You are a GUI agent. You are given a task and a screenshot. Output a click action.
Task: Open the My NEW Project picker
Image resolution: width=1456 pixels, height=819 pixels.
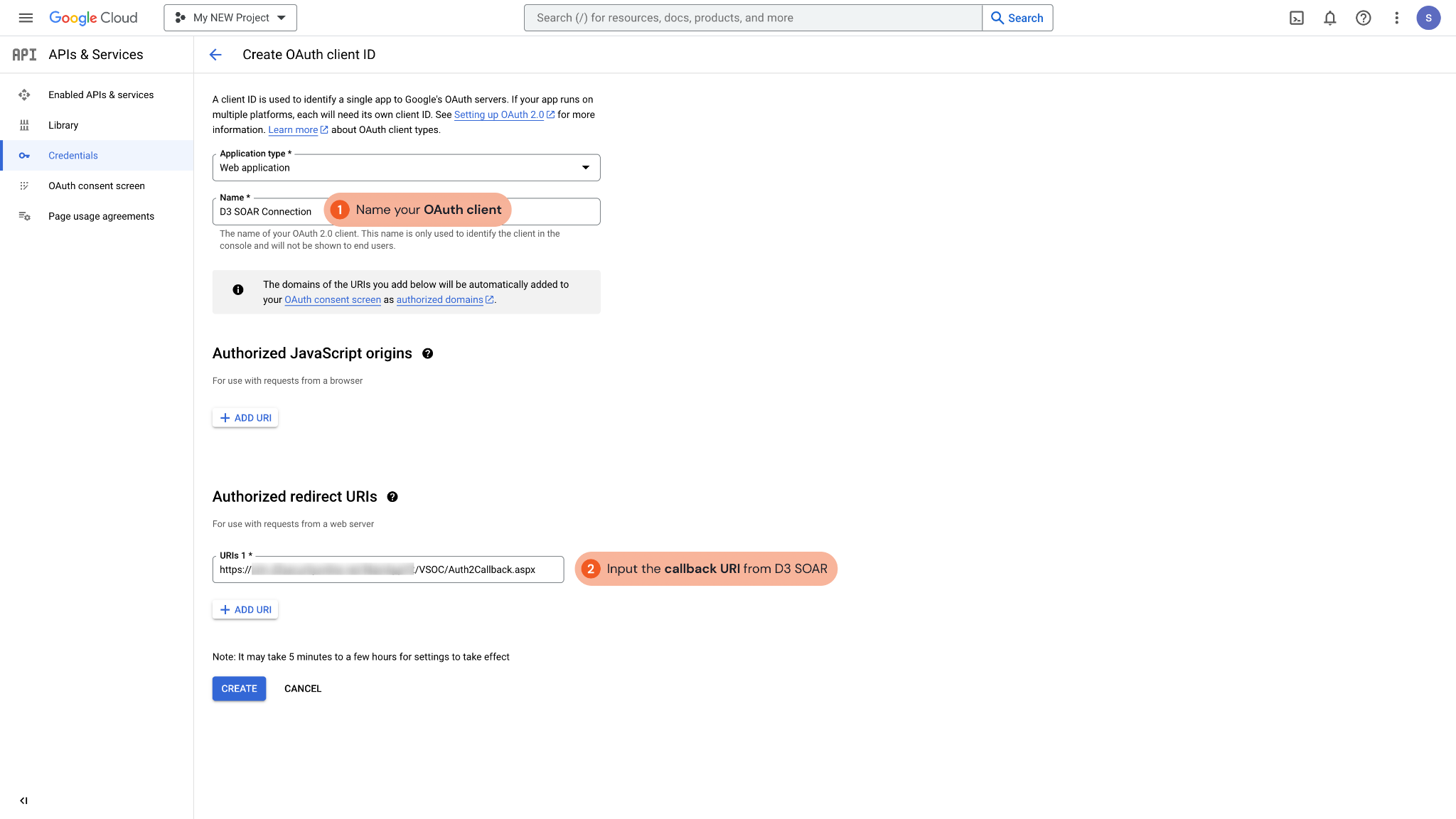coord(229,17)
